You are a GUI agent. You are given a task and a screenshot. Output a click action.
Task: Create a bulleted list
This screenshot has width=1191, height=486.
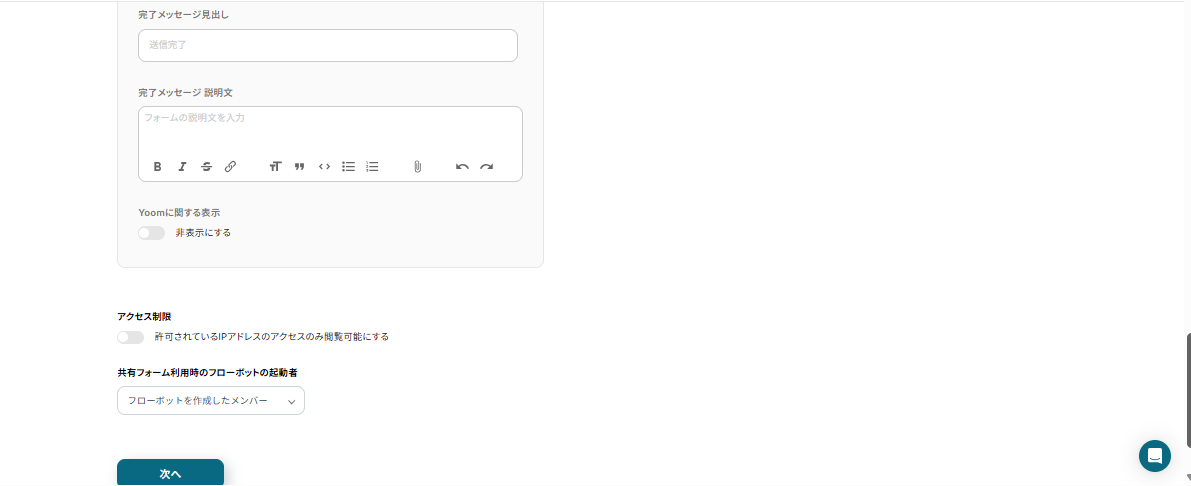pos(349,166)
